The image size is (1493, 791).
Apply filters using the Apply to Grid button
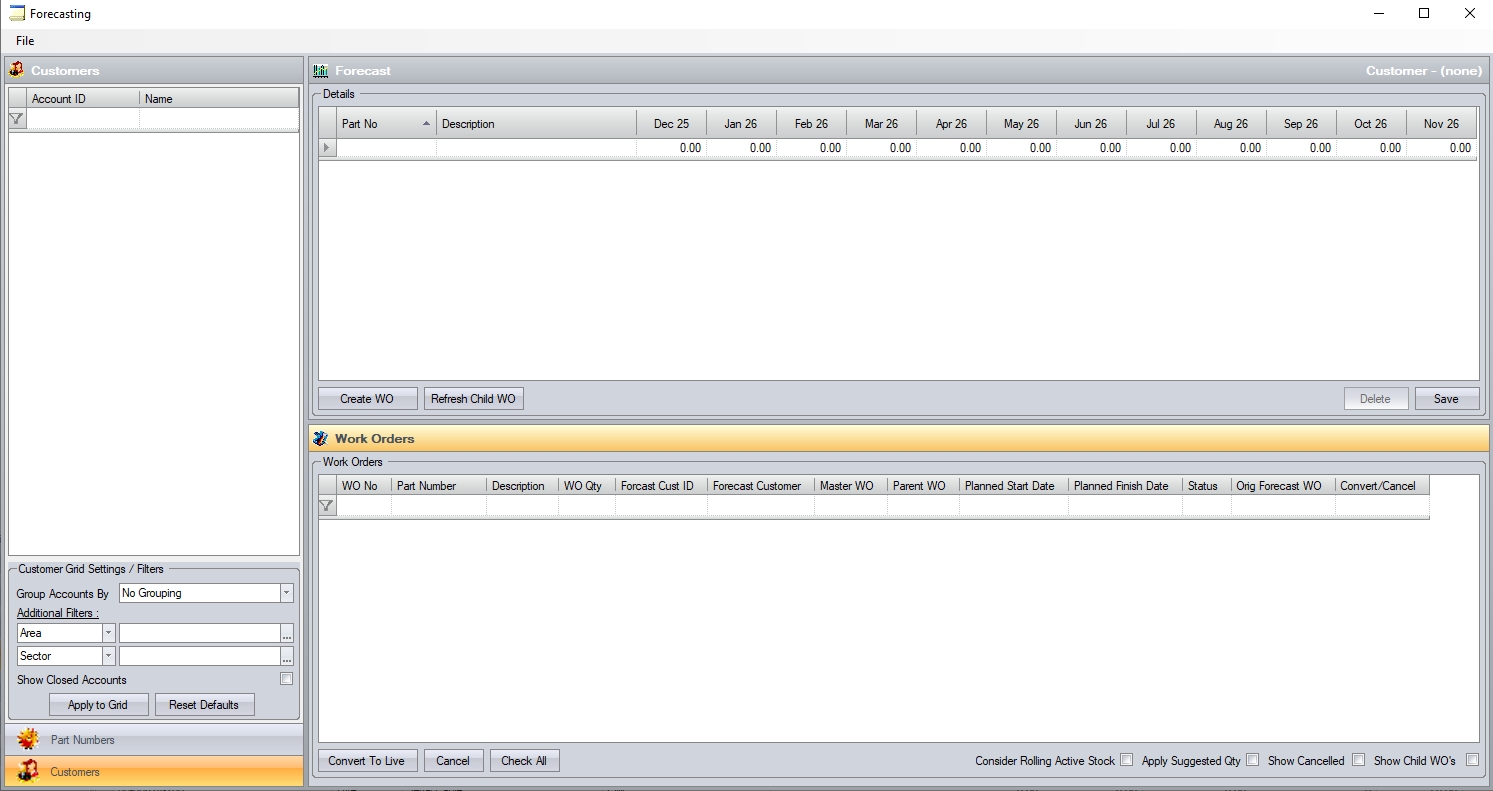coord(98,705)
